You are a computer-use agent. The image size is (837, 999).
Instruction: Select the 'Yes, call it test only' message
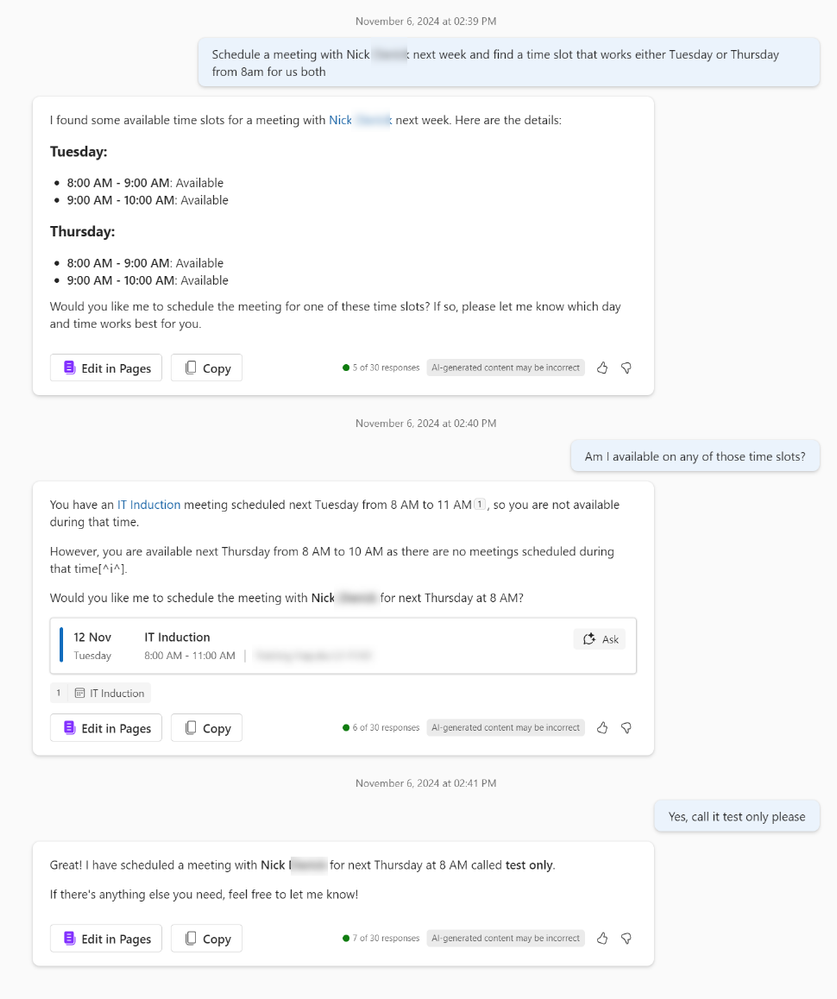click(736, 816)
